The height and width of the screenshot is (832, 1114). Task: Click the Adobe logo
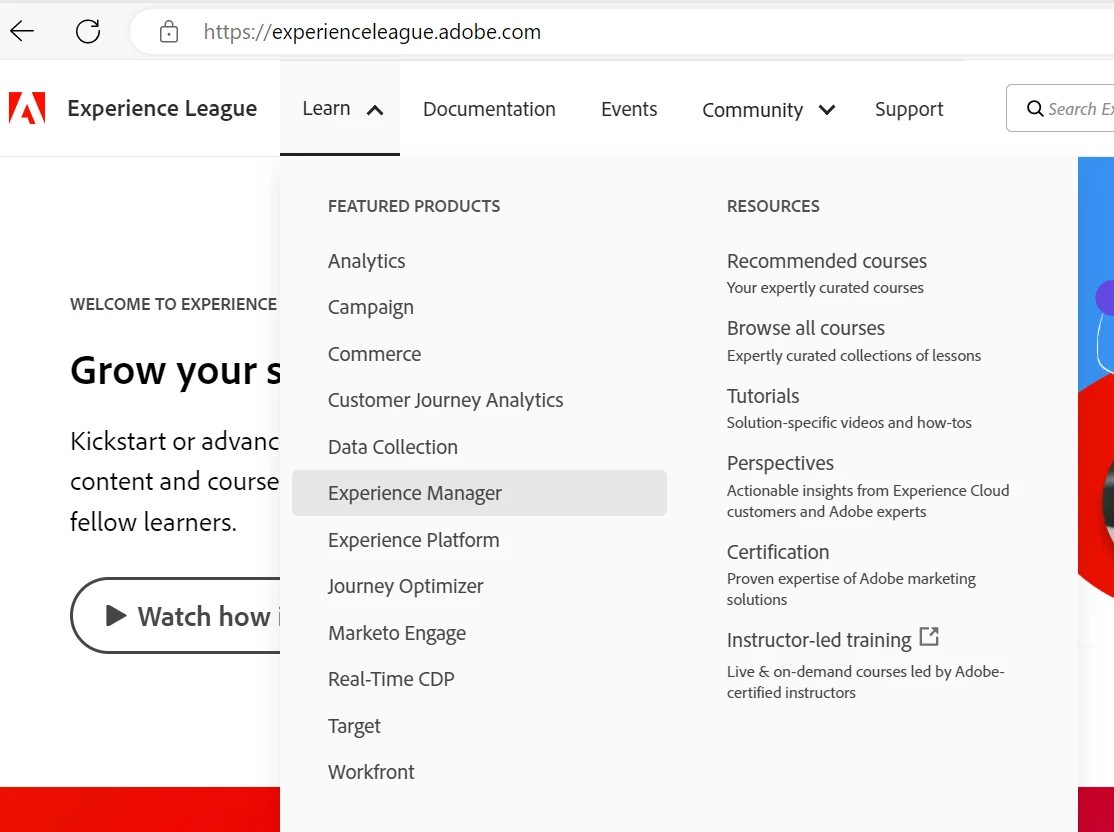pyautogui.click(x=27, y=108)
